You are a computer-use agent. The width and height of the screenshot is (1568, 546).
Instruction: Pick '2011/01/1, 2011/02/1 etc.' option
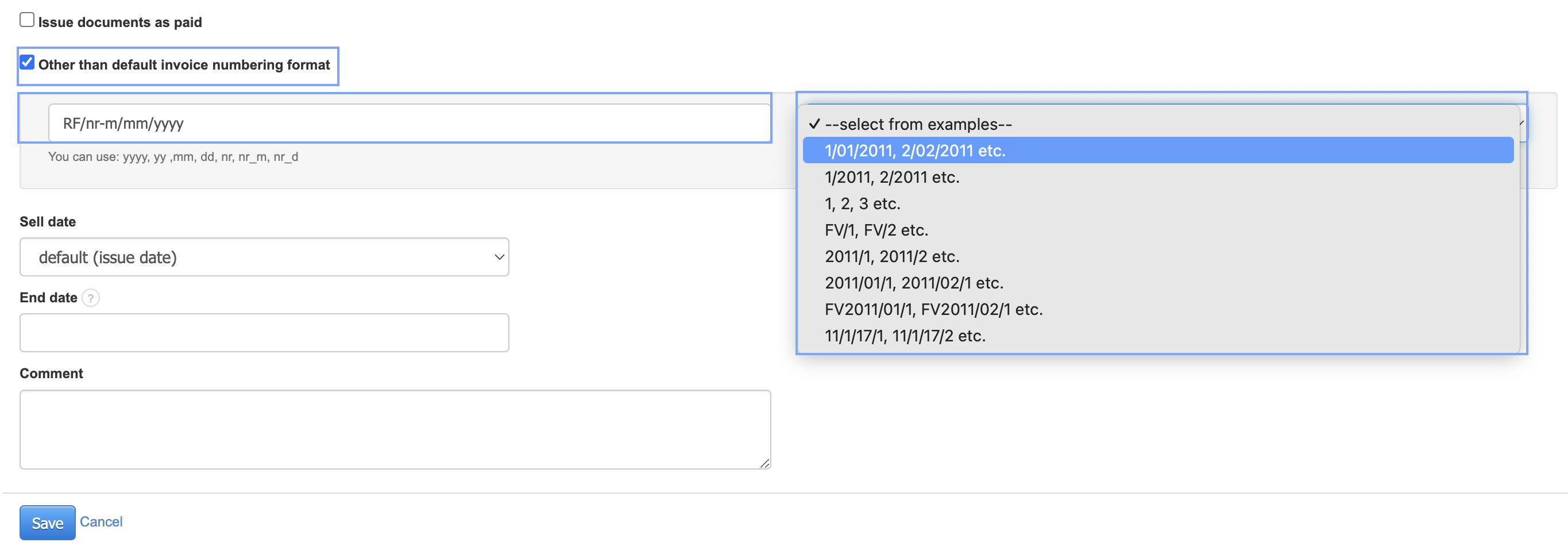(x=914, y=283)
